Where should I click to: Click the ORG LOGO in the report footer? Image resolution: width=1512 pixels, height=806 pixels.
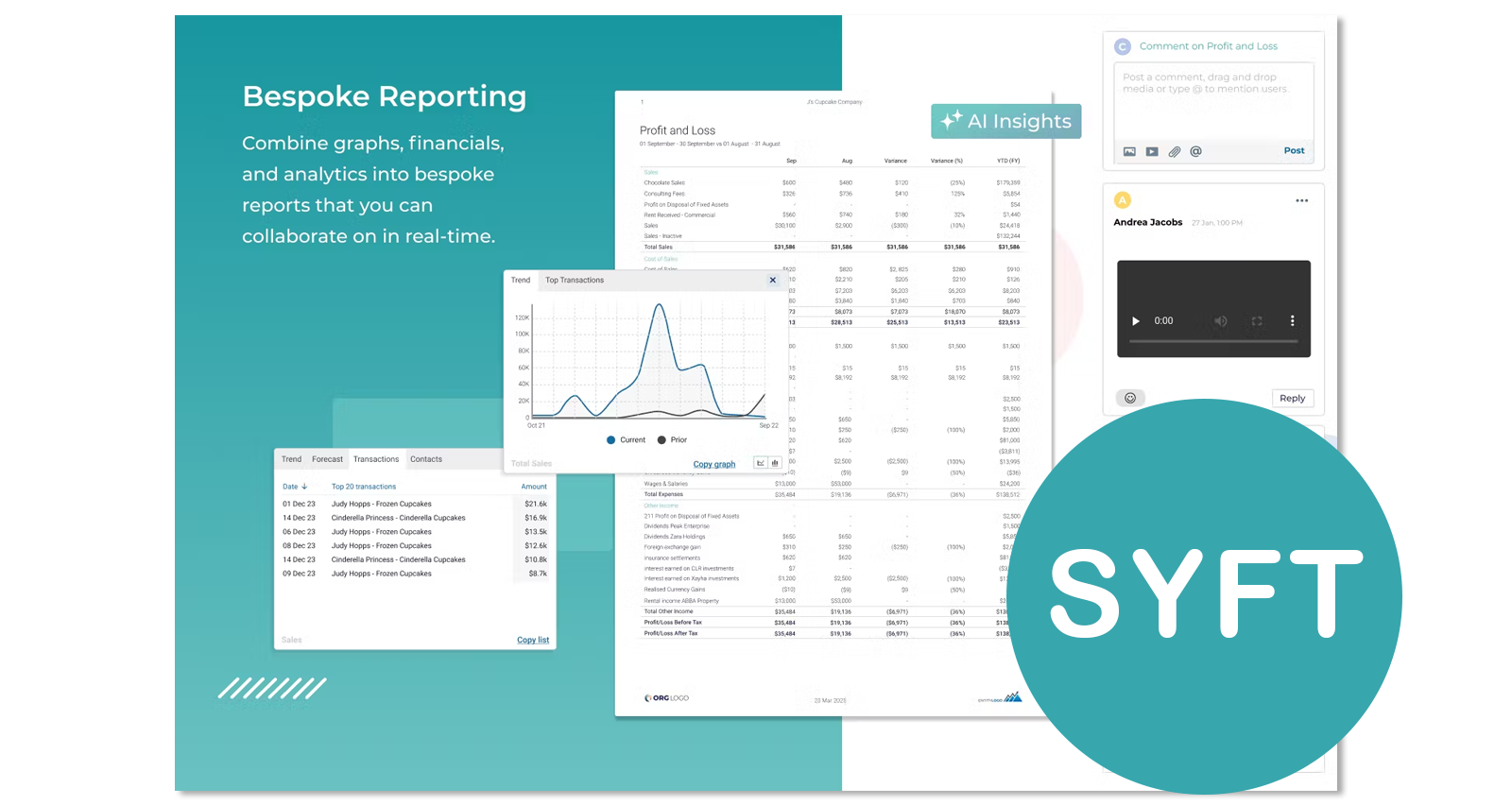[x=667, y=698]
